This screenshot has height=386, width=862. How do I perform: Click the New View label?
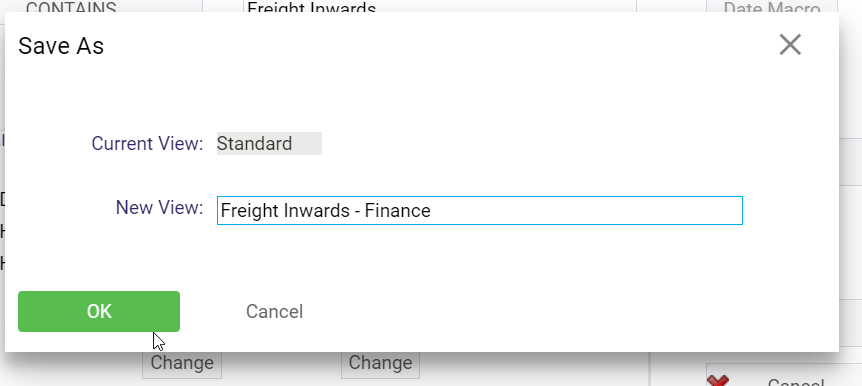point(159,208)
